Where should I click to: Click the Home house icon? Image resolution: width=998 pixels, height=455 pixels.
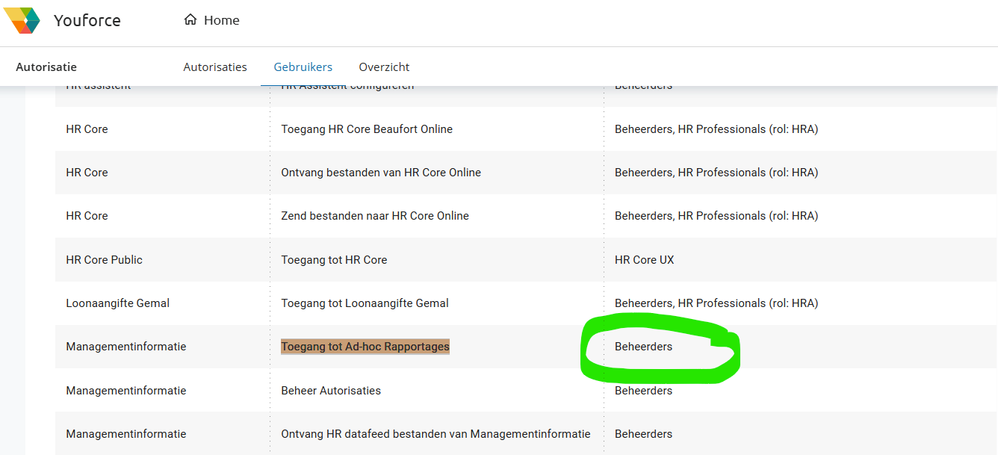point(190,20)
